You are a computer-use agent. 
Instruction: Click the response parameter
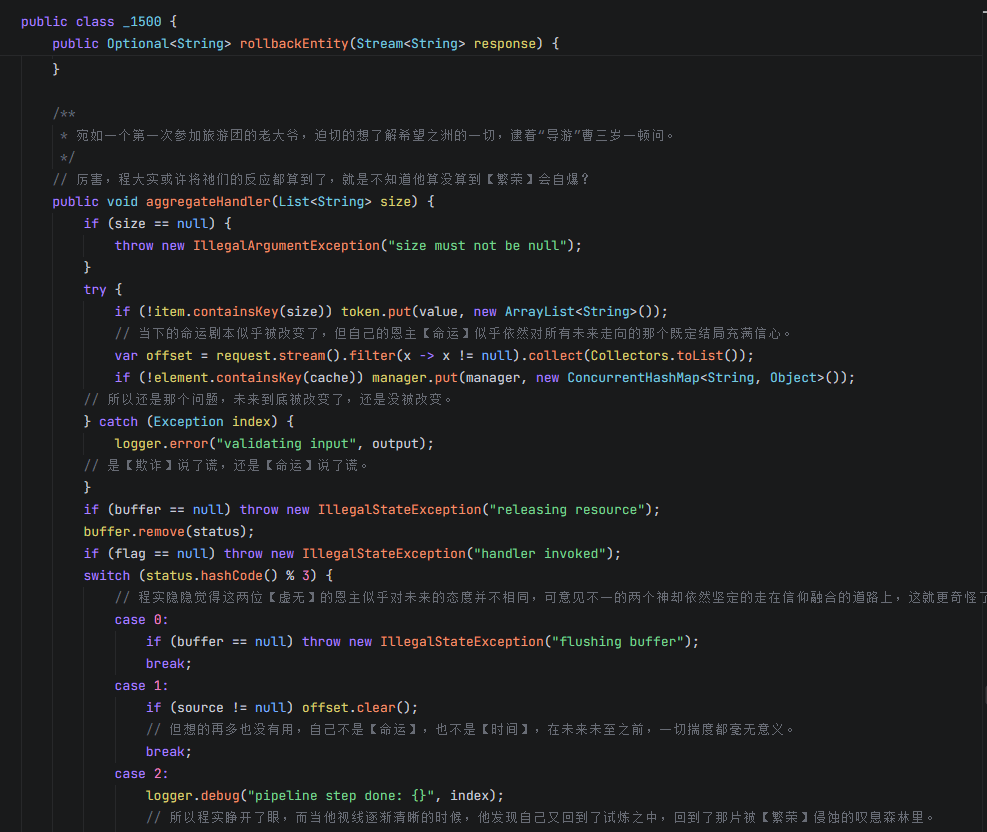pos(504,43)
